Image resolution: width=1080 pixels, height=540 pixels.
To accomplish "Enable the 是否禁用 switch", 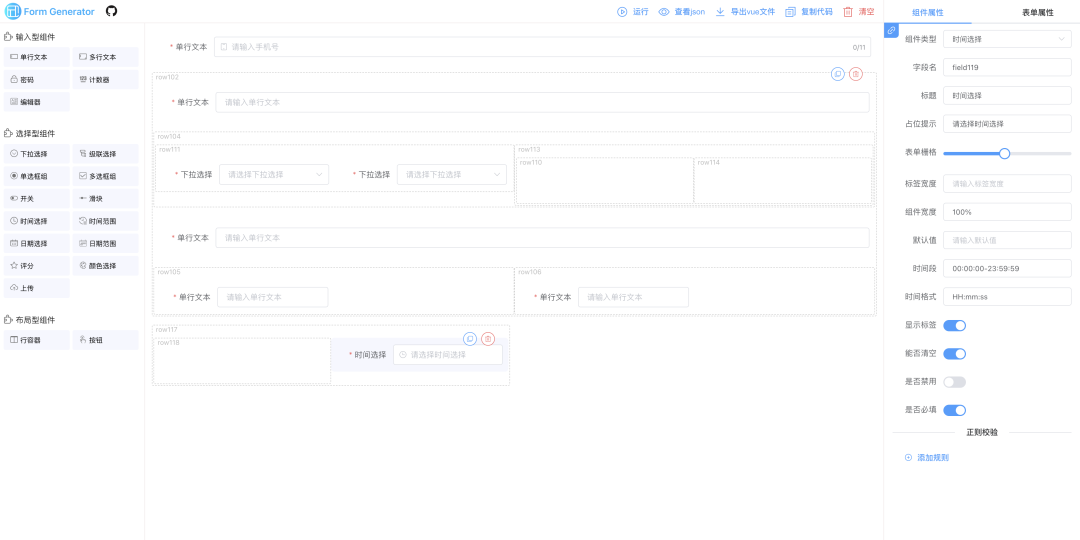I will click(954, 382).
